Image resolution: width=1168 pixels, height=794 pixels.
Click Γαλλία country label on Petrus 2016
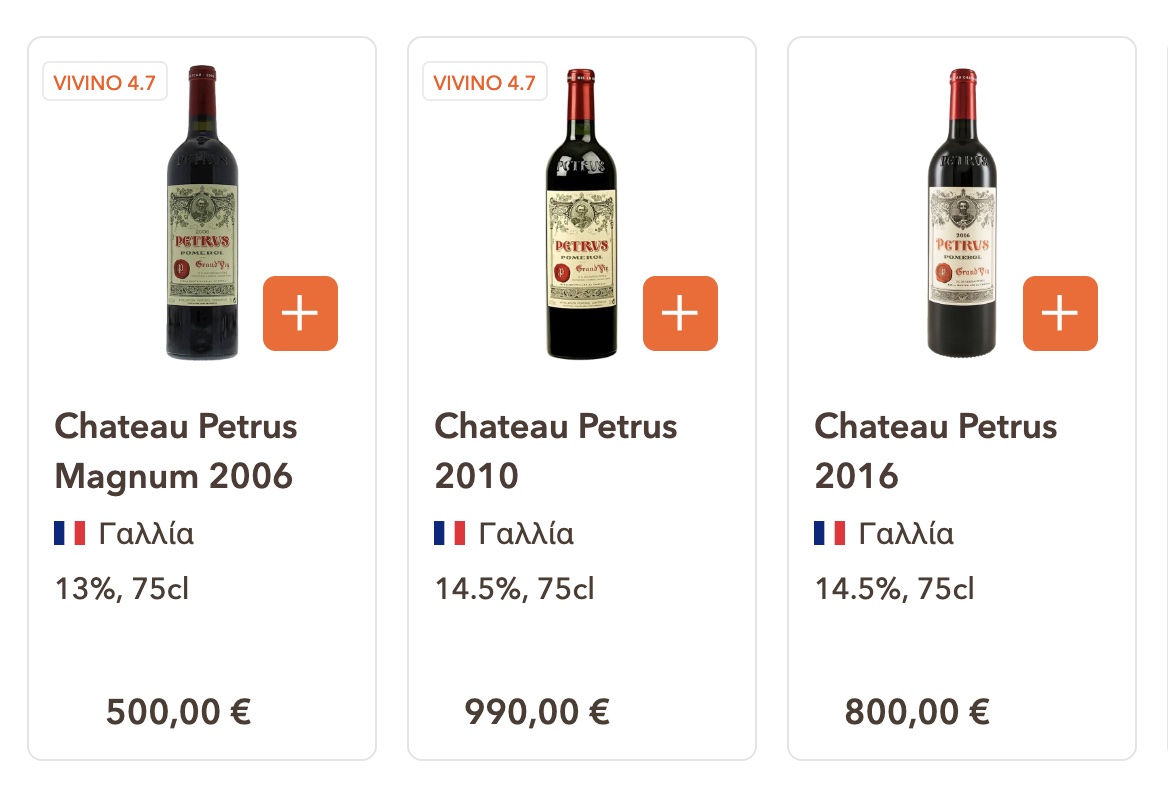click(906, 534)
